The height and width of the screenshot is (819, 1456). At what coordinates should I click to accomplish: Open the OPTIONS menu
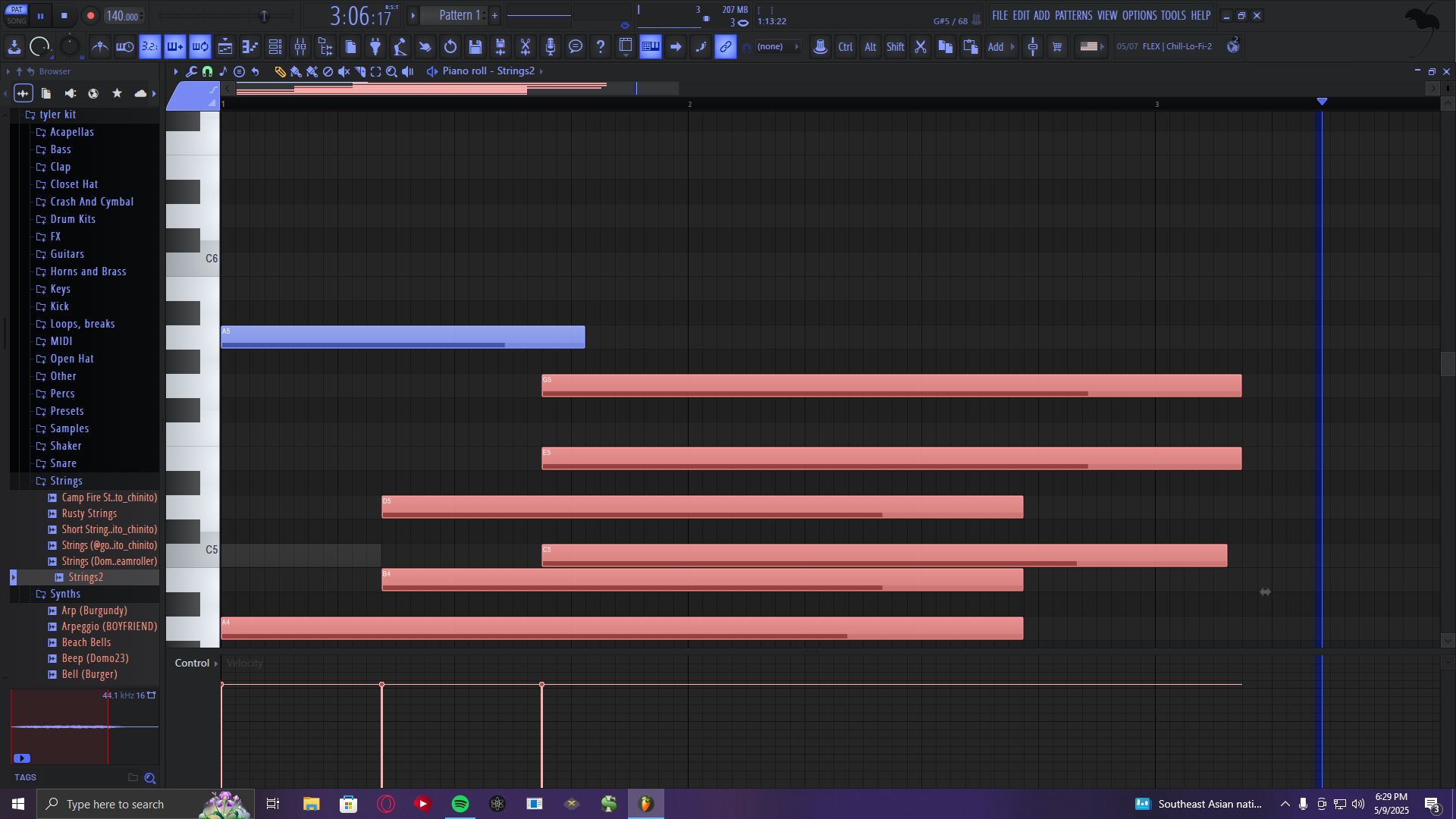tap(1139, 15)
